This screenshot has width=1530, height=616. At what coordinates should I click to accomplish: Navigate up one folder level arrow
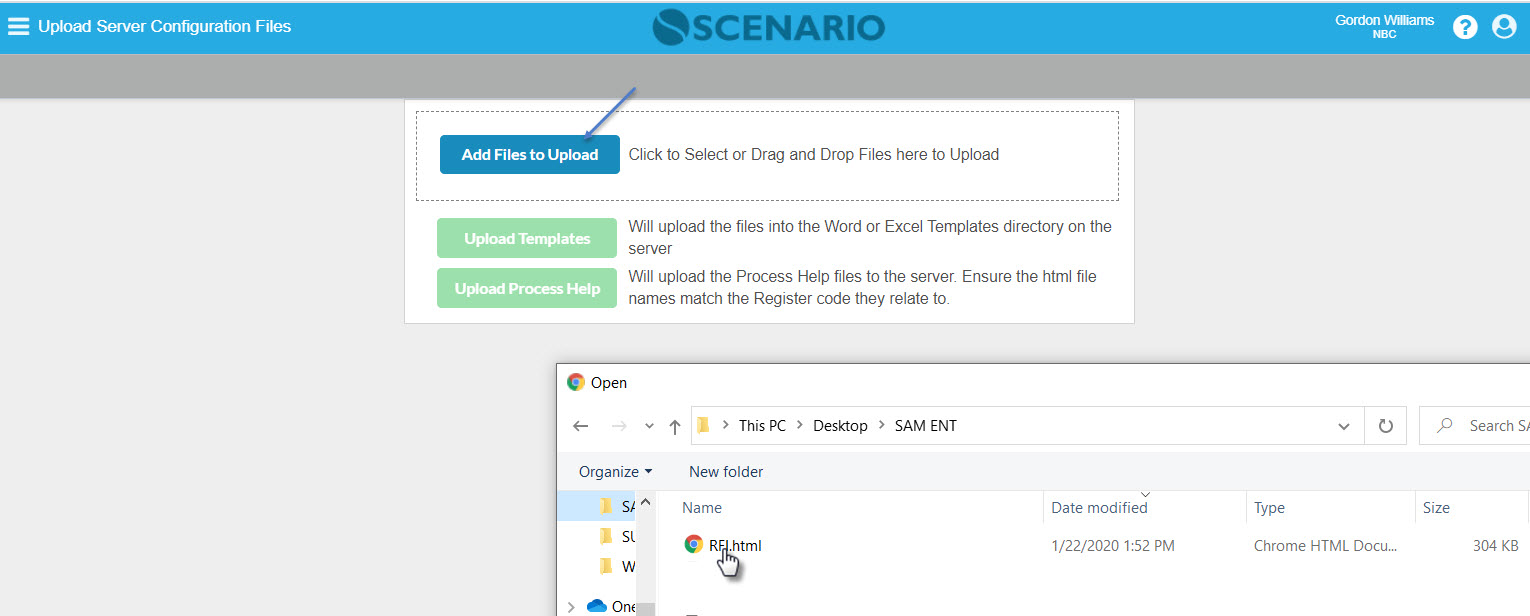[675, 427]
